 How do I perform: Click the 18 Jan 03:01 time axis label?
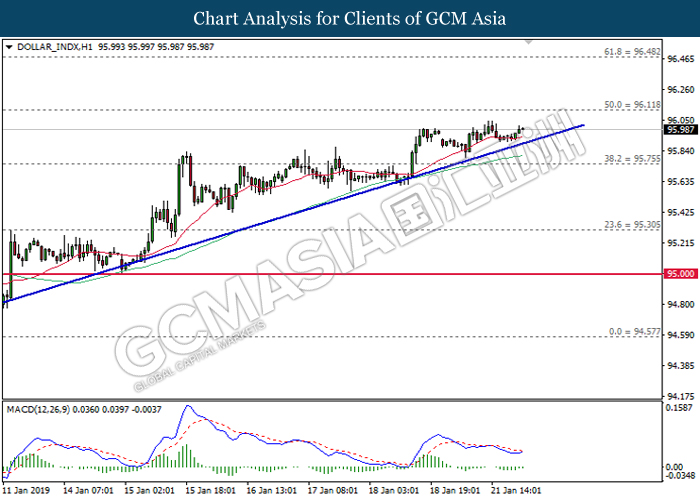(394, 491)
